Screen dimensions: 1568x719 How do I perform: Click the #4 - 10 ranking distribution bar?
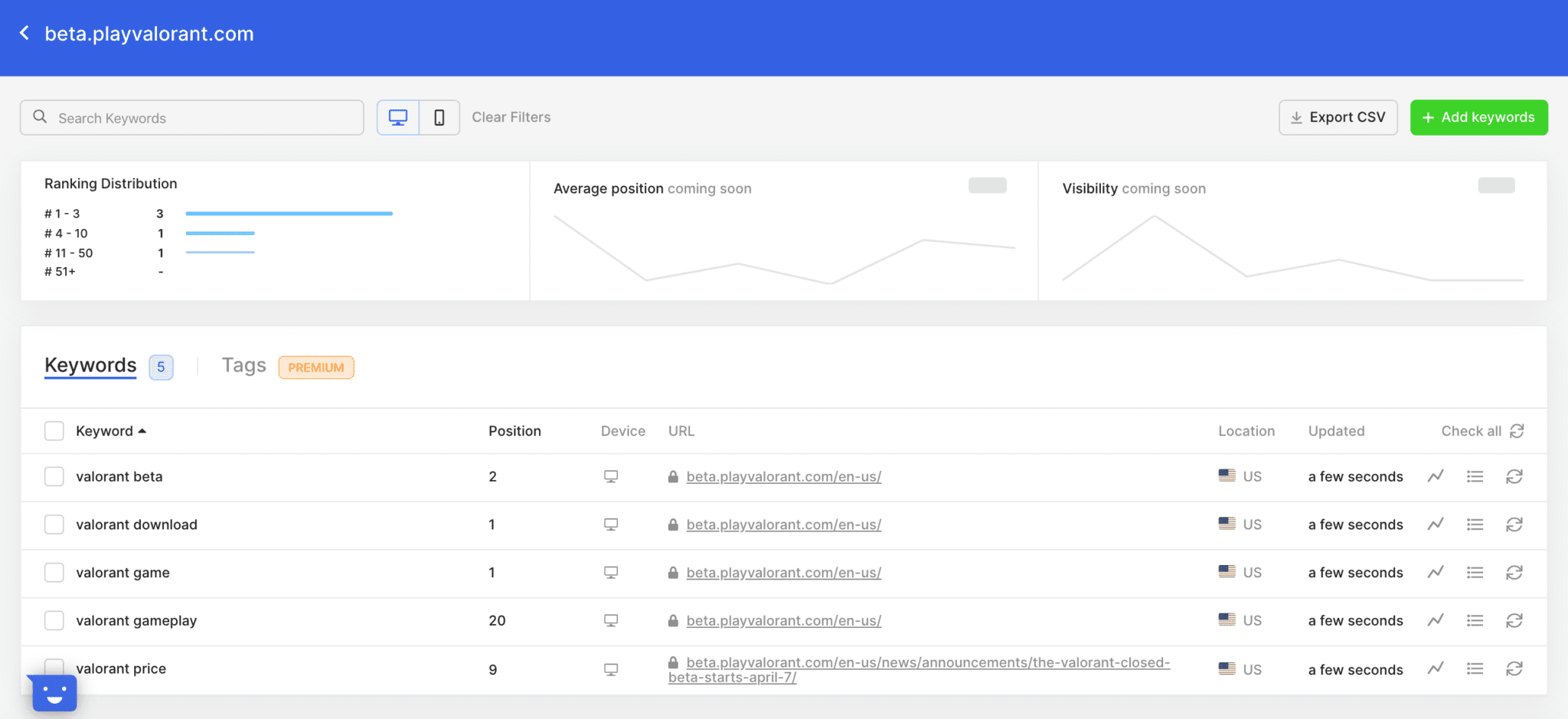220,234
